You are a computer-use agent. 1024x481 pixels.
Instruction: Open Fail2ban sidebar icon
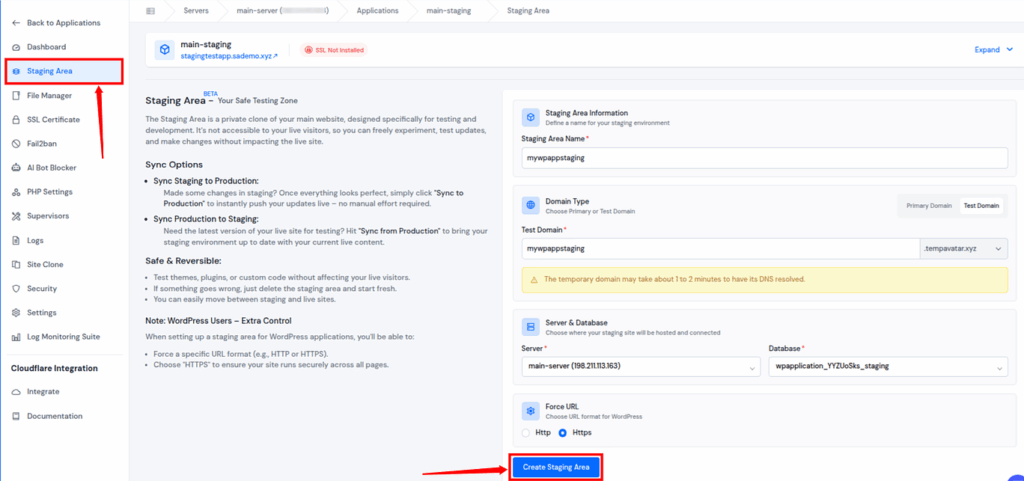[15, 143]
